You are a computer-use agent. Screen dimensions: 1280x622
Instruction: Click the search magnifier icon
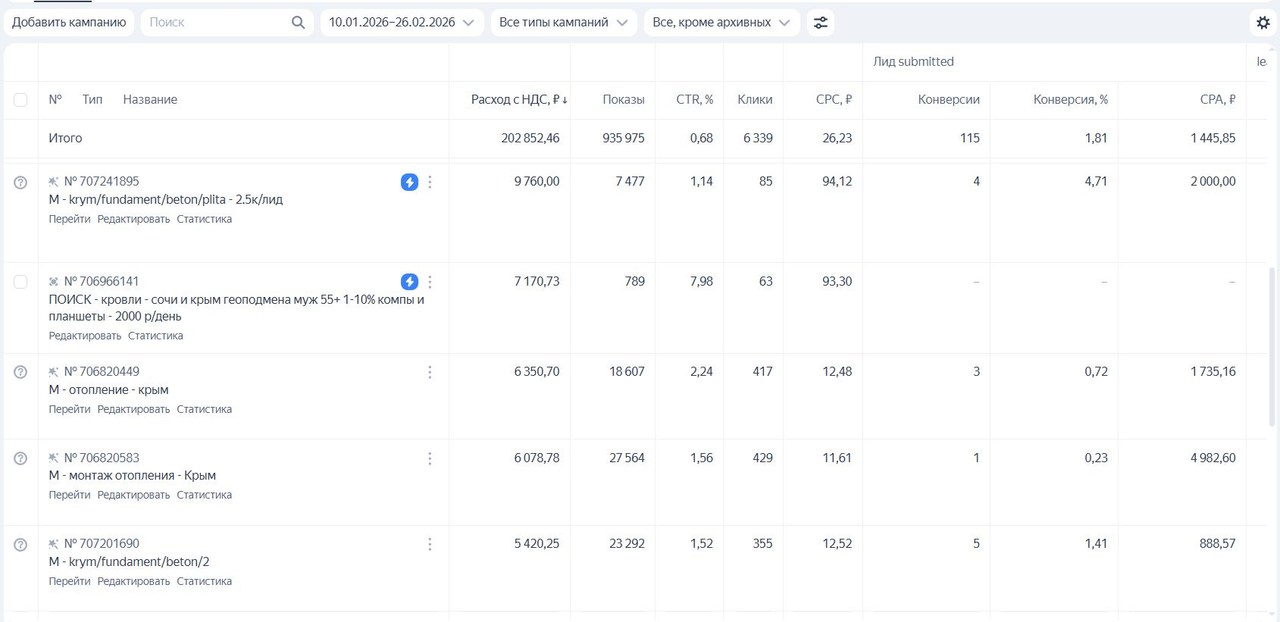pyautogui.click(x=298, y=22)
